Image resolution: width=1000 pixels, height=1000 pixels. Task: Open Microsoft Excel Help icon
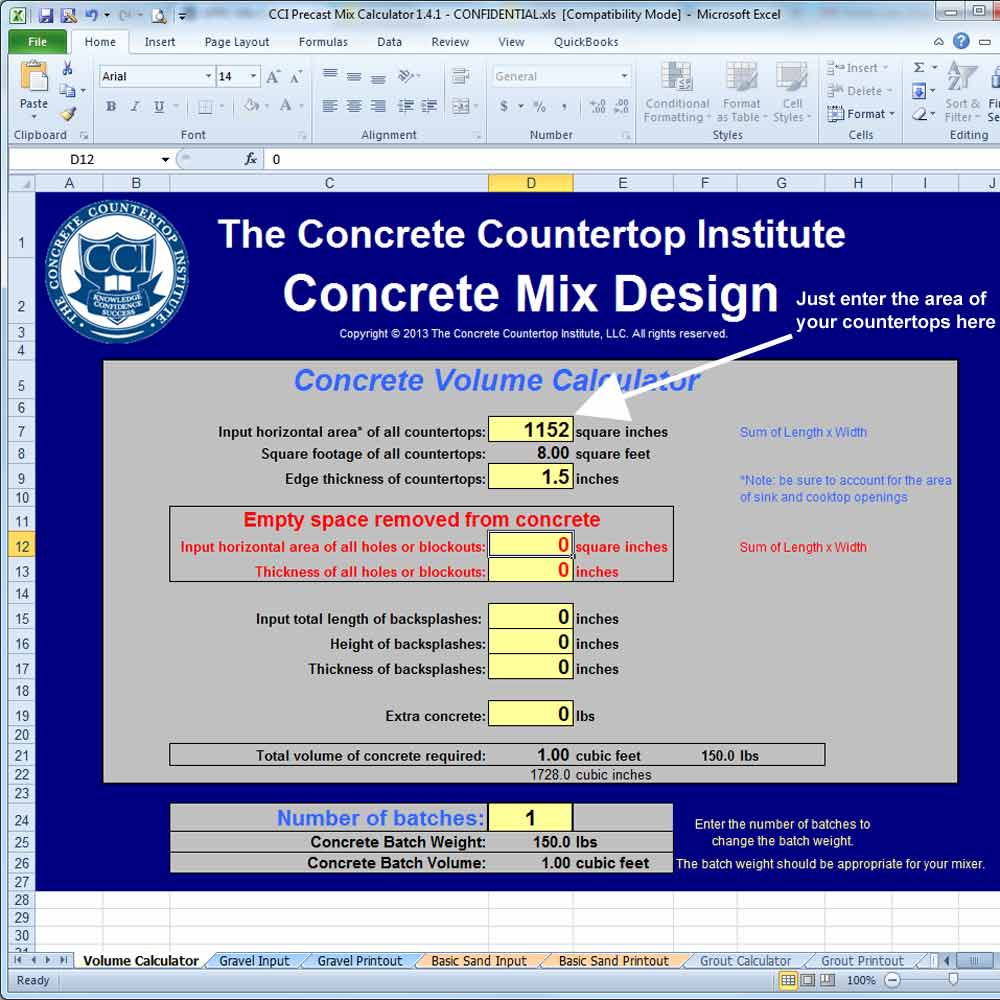click(961, 41)
